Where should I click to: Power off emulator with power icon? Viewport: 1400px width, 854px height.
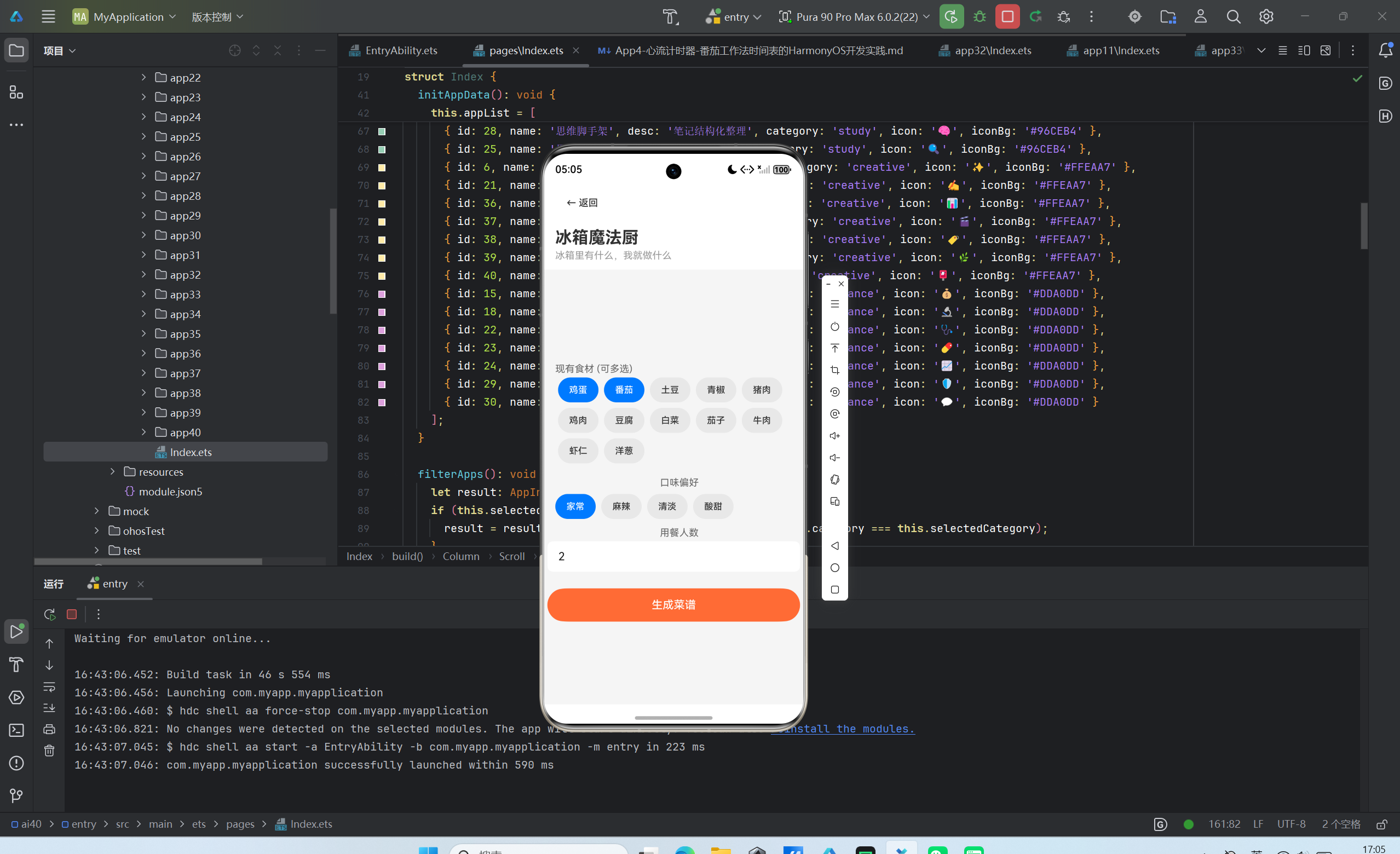pyautogui.click(x=834, y=327)
